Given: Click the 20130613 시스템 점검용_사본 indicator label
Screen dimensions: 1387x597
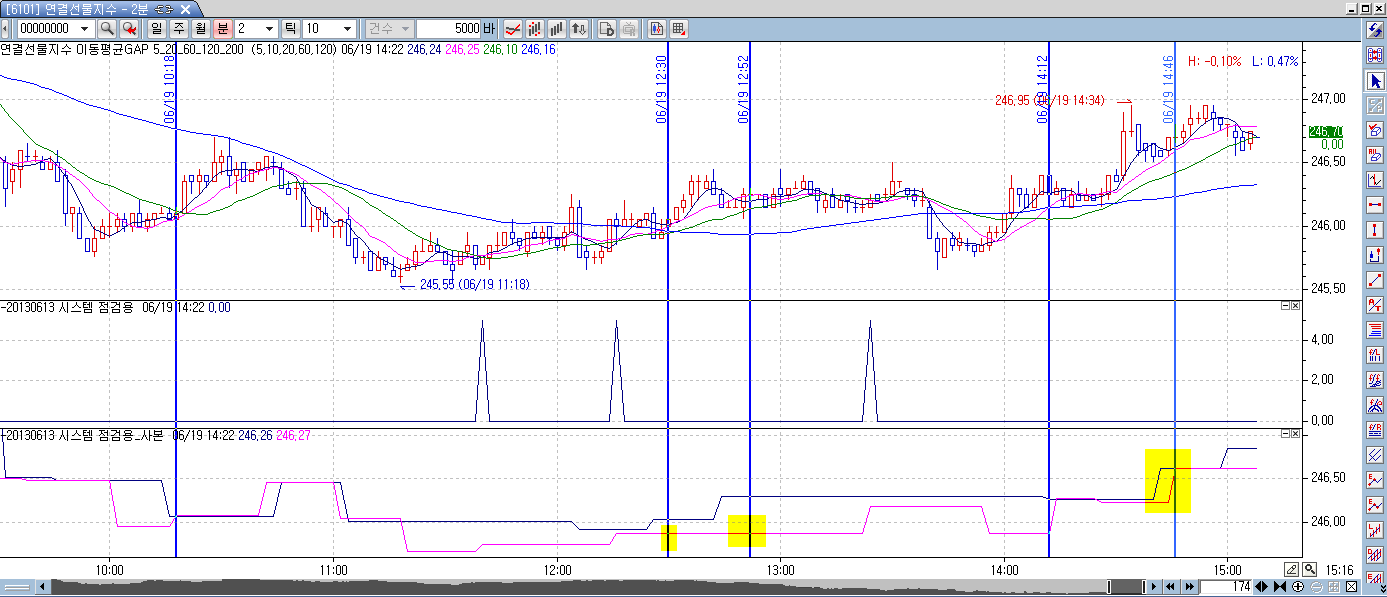Looking at the screenshot, I should [x=85, y=435].
